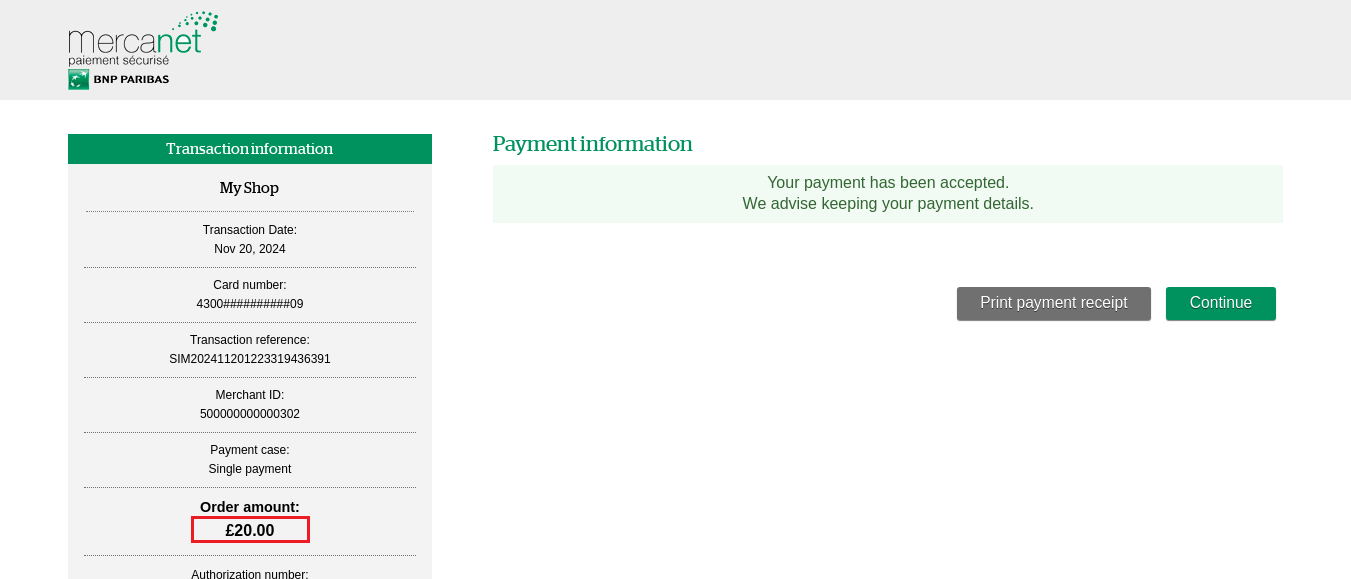Click the Authorization number label
Viewport: 1351px width, 579px height.
pyautogui.click(x=249, y=573)
